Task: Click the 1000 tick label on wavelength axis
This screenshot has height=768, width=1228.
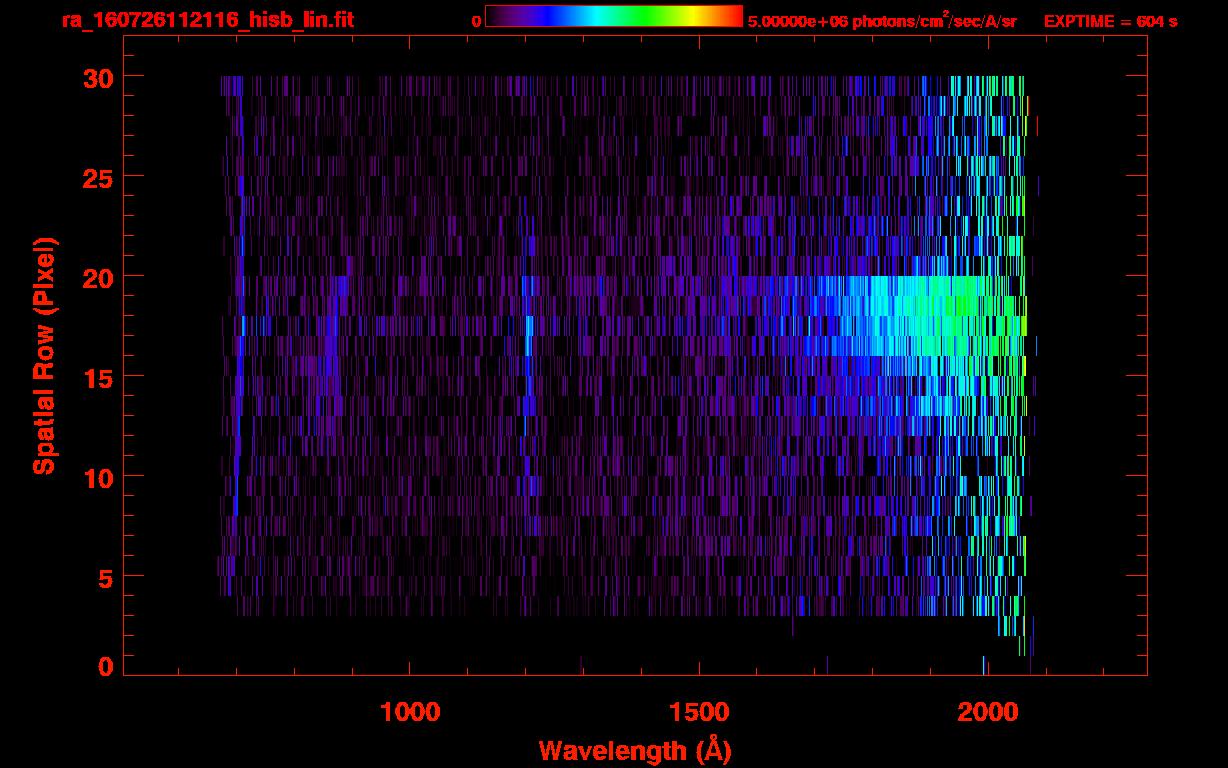Action: 410,712
